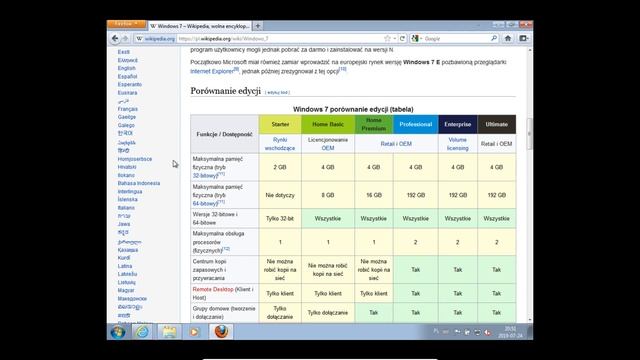The height and width of the screenshot is (360, 640).
Task: Reload the page
Action: coord(402,38)
